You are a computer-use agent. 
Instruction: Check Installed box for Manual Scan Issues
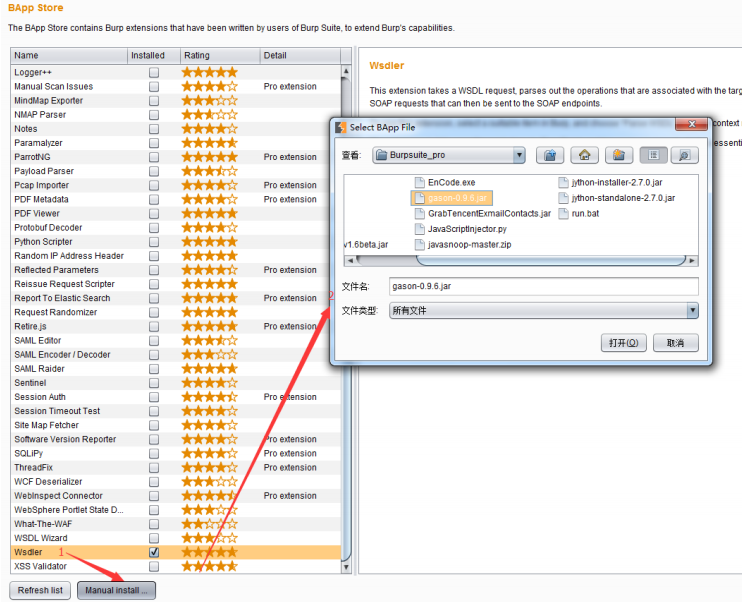pyautogui.click(x=154, y=87)
